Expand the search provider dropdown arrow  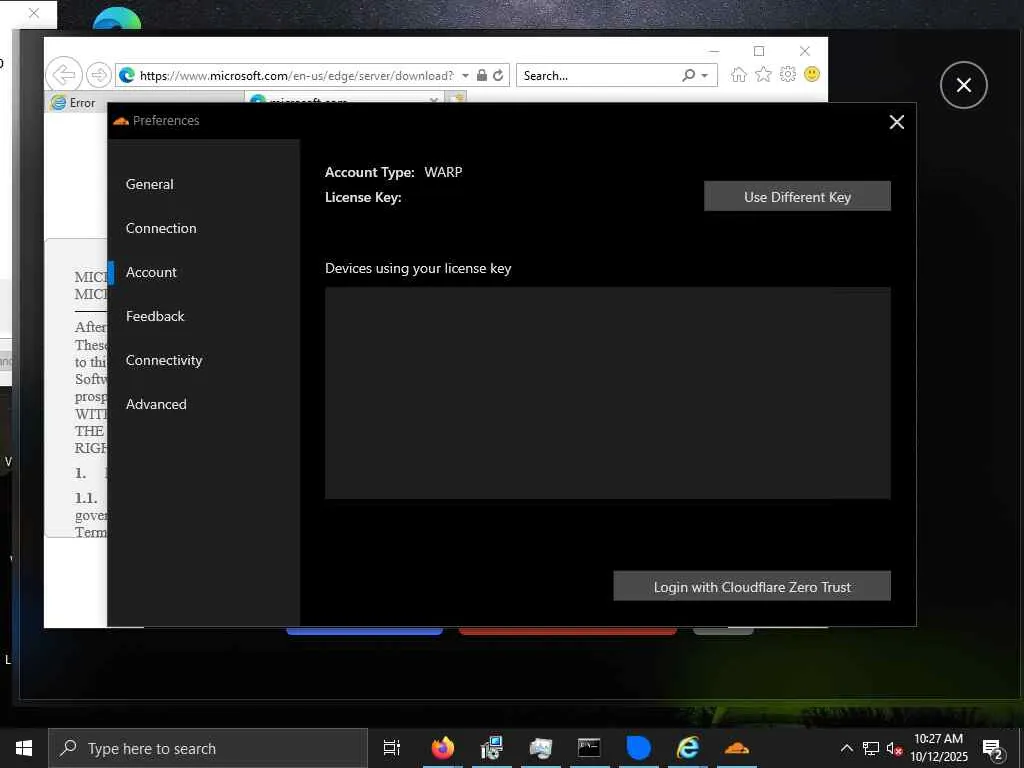coord(705,76)
